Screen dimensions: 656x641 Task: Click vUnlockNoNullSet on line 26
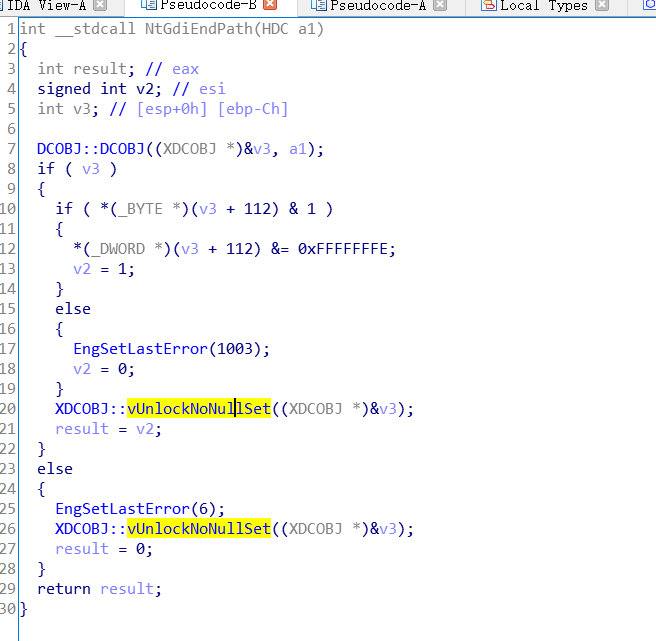coord(199,529)
